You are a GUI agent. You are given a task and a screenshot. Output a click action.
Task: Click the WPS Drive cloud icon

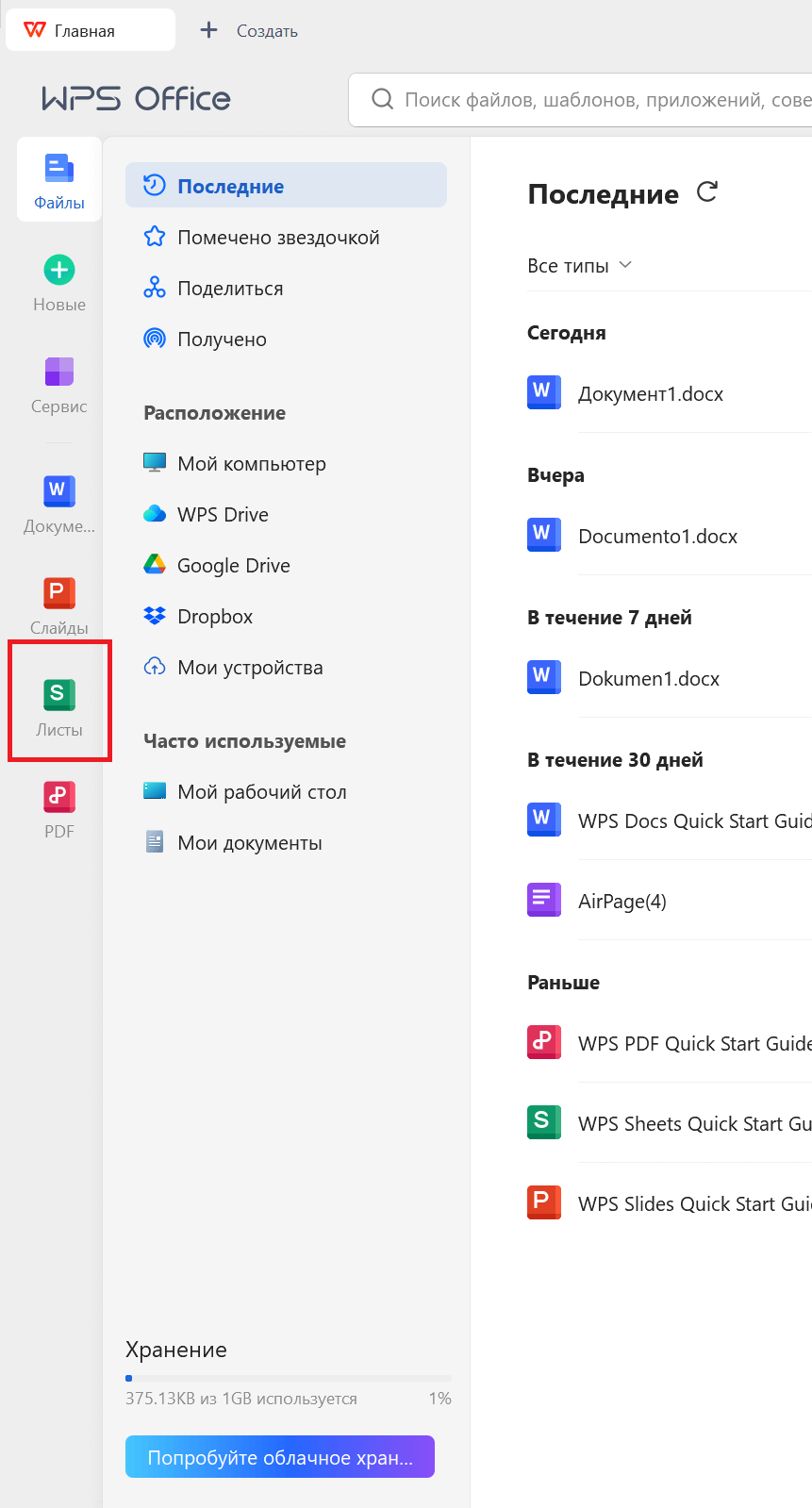pos(155,514)
